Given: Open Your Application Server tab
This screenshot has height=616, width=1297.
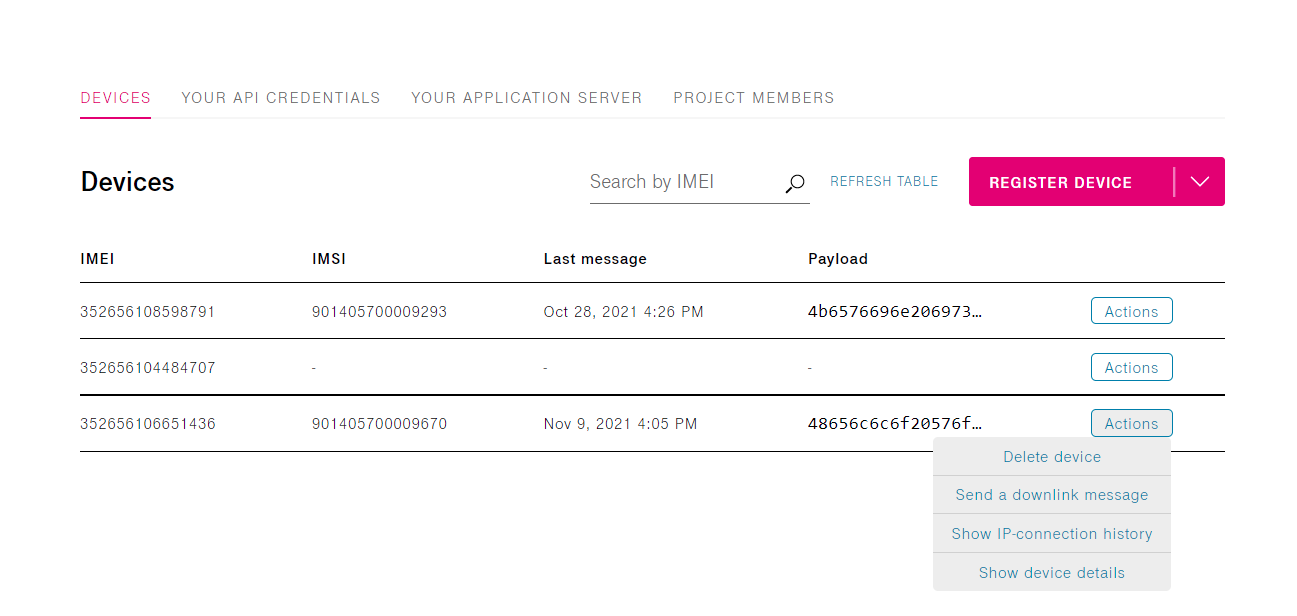Looking at the screenshot, I should [x=527, y=98].
